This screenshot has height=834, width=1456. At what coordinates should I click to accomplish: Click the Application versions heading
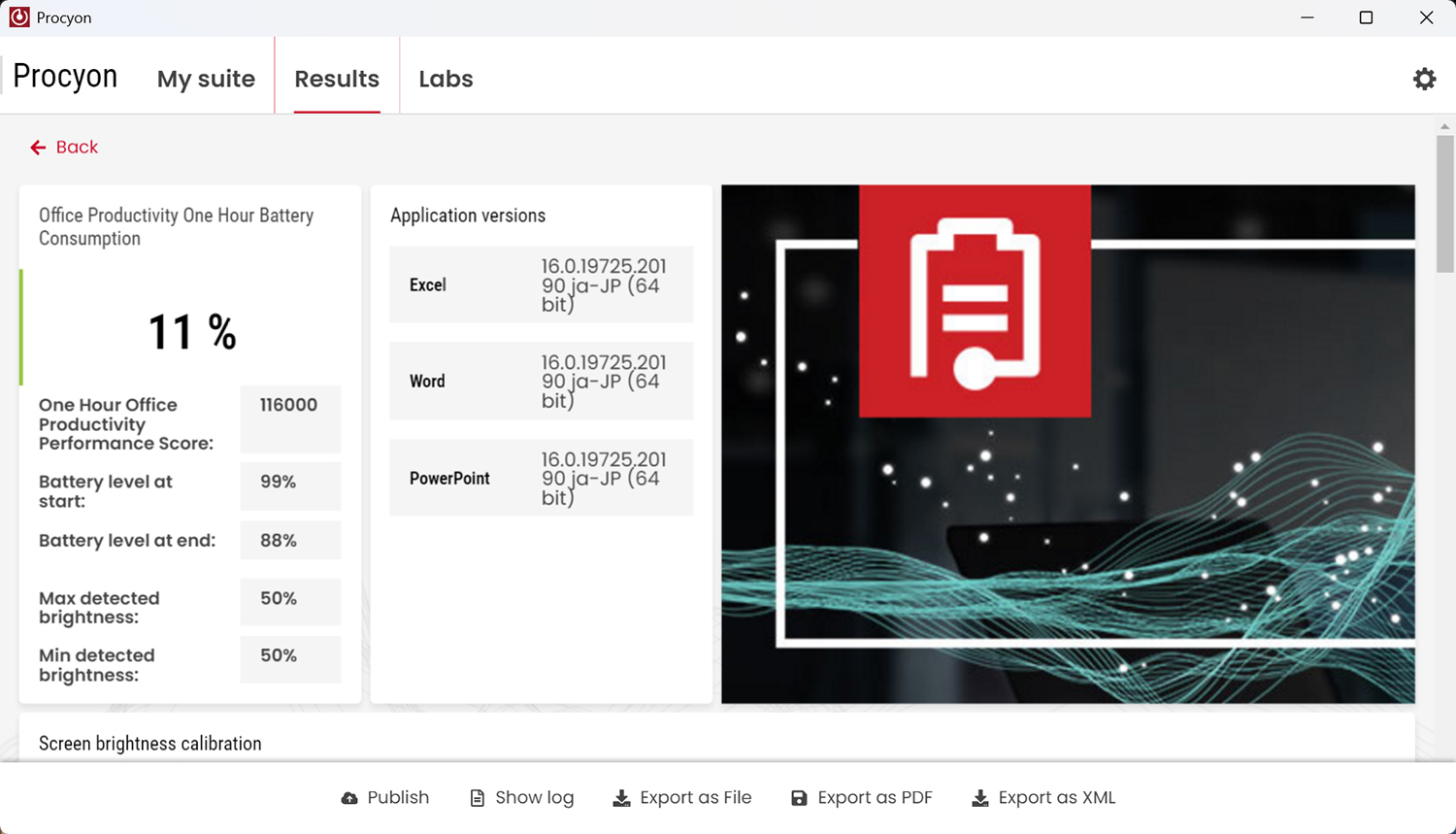[468, 216]
